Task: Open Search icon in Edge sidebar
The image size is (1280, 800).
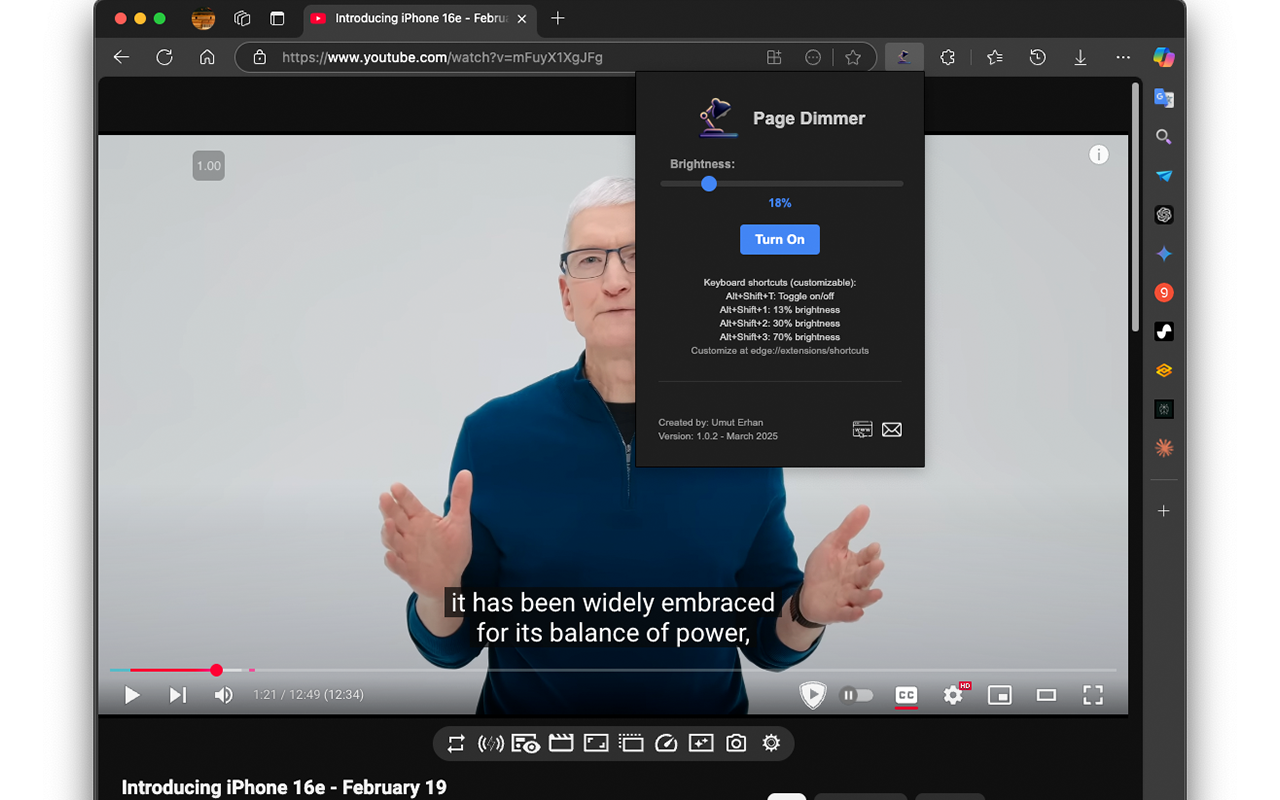Action: pos(1164,136)
